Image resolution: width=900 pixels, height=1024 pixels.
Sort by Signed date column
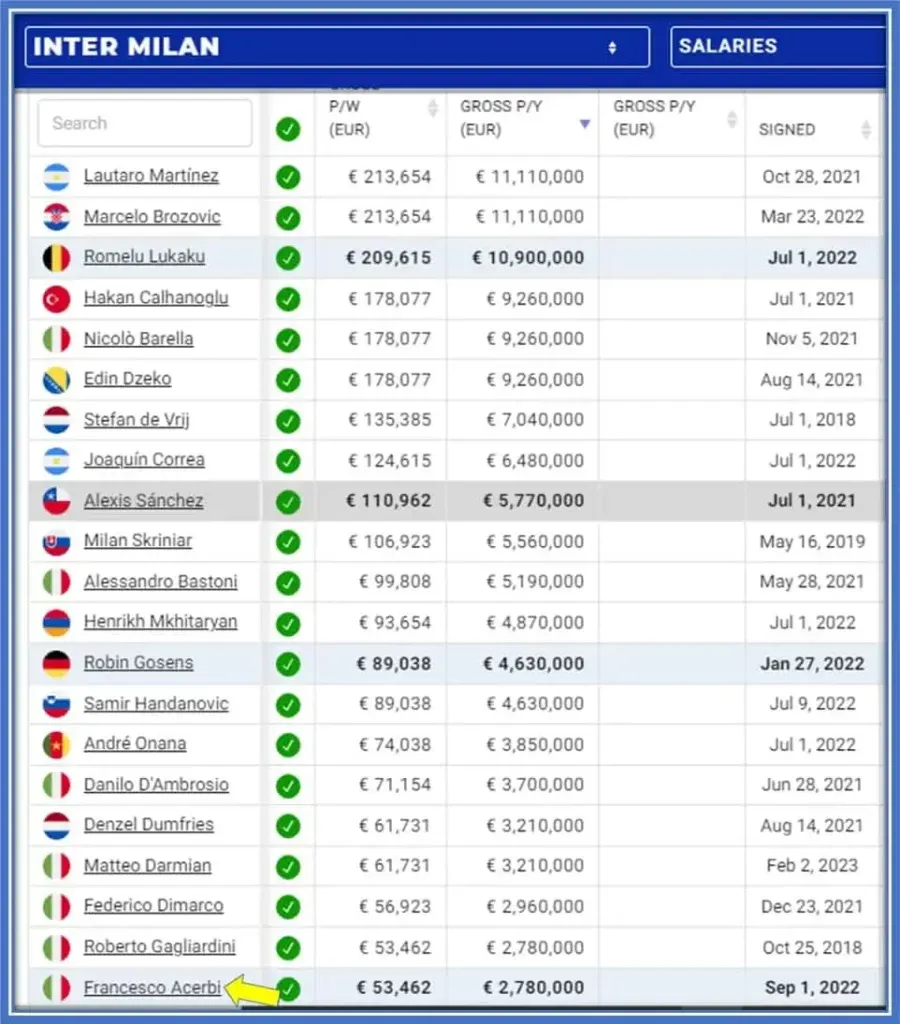pos(866,129)
